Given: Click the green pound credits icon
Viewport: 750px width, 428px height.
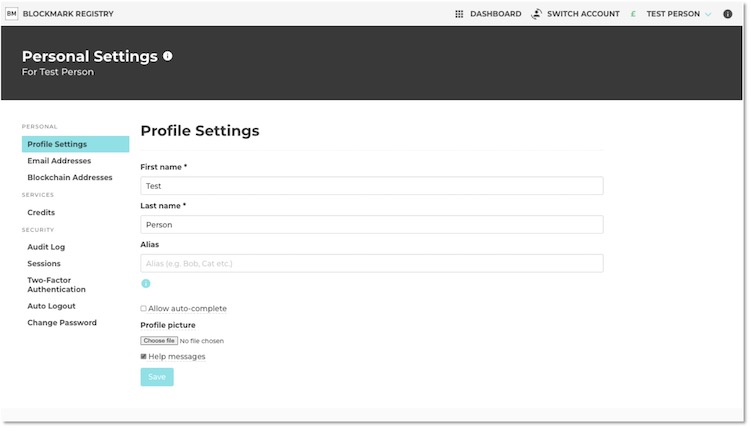Looking at the screenshot, I should 633,14.
